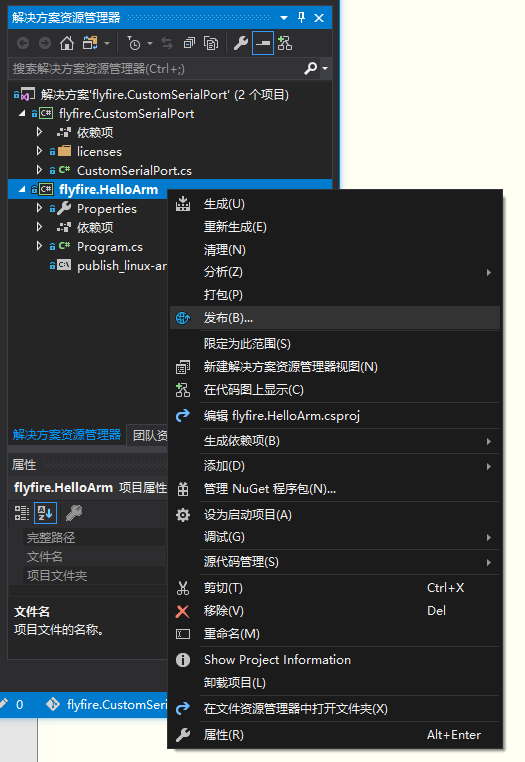Click the Pending Changes Filter clock icon

[x=134, y=44]
